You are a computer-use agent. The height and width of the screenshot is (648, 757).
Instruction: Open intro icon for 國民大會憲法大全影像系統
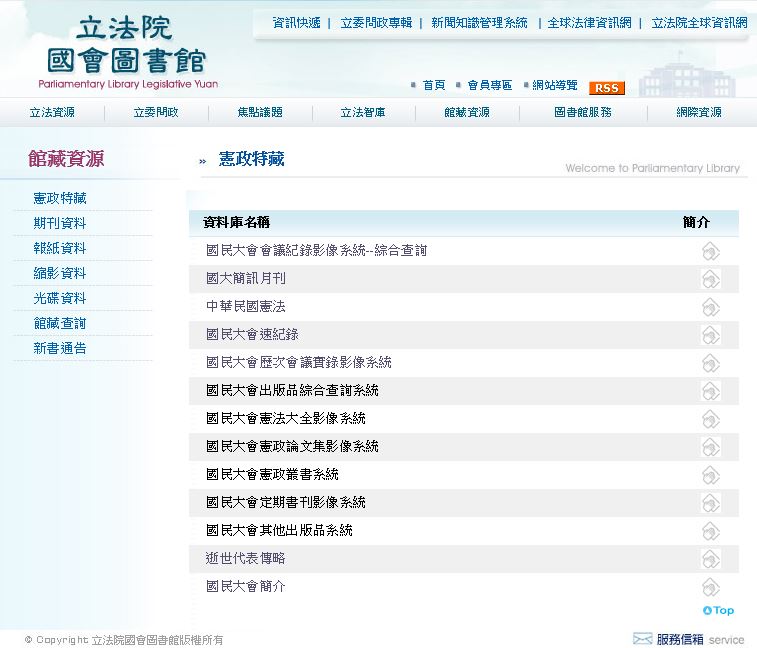[711, 419]
